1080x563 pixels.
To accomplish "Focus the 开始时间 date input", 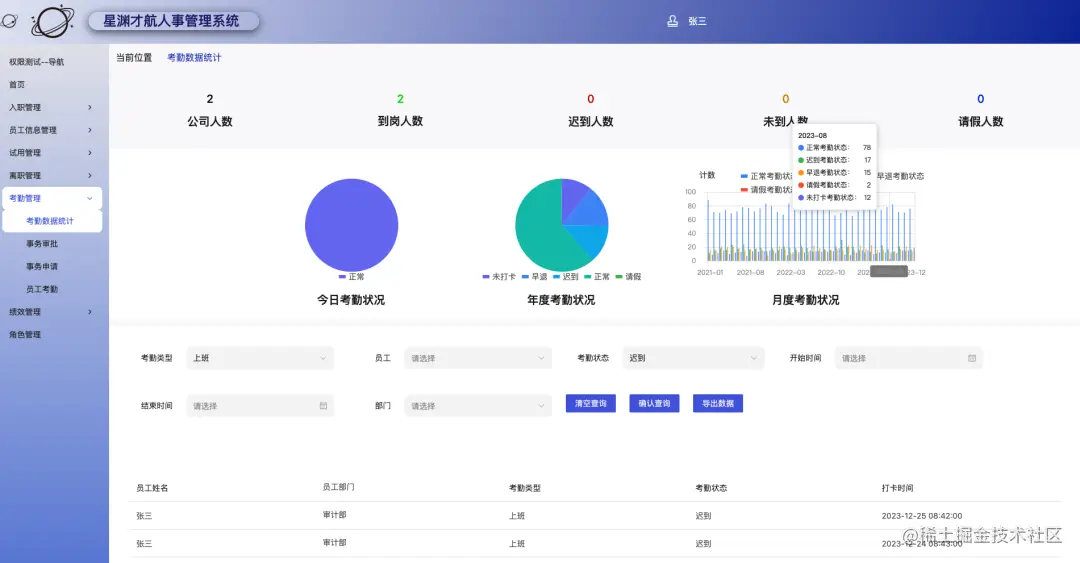I will click(x=908, y=358).
